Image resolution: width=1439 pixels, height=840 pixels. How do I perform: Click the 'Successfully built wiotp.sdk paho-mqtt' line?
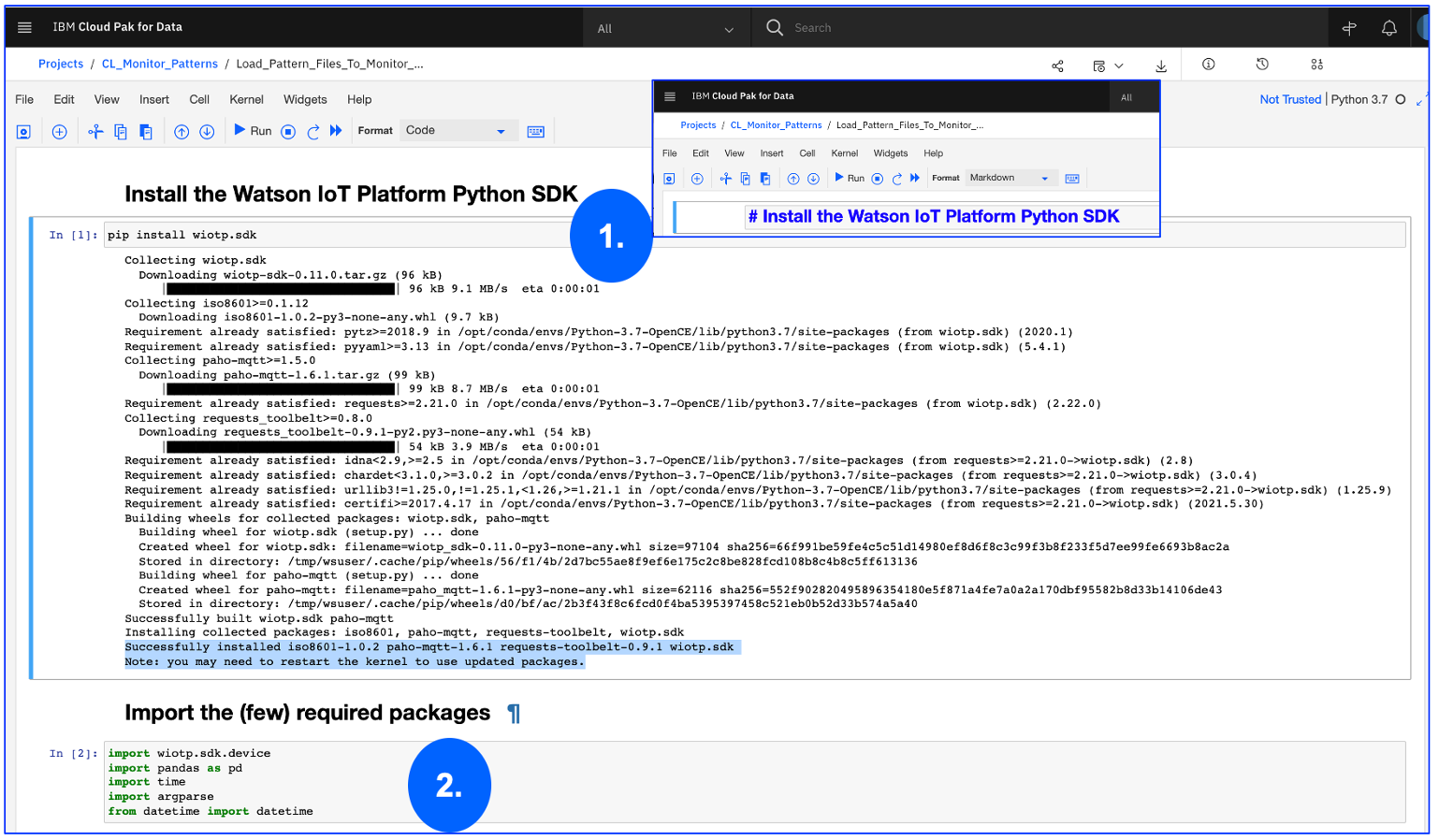(x=259, y=618)
